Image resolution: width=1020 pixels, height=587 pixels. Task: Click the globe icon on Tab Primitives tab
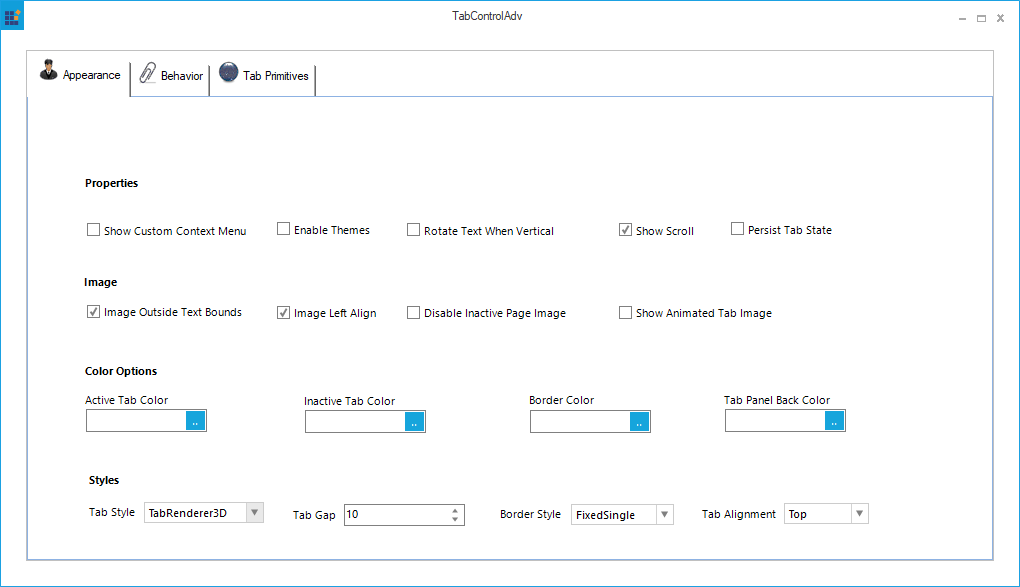228,72
